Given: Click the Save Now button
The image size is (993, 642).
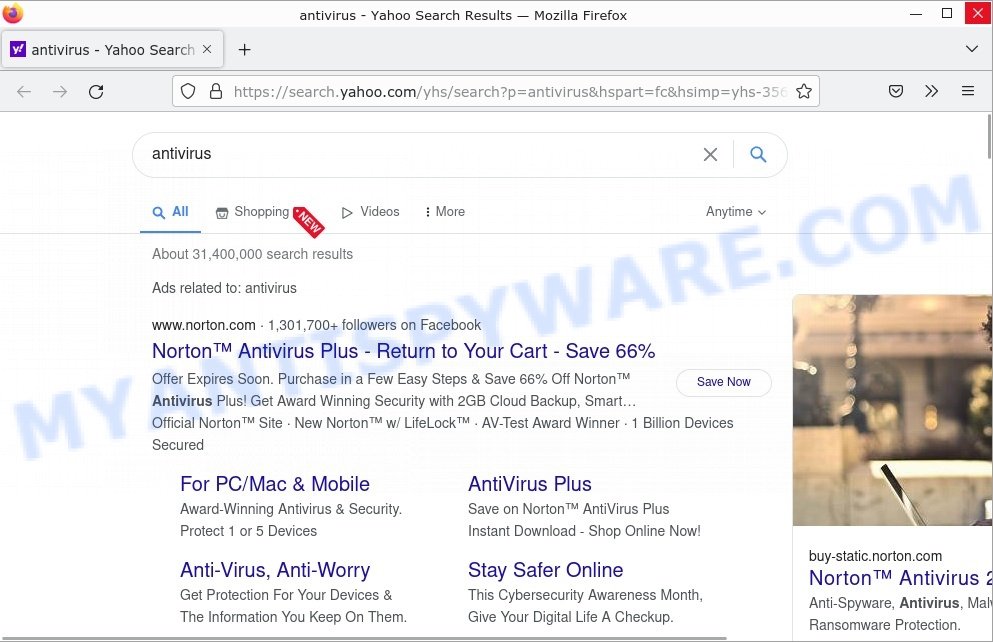Looking at the screenshot, I should click(x=724, y=382).
